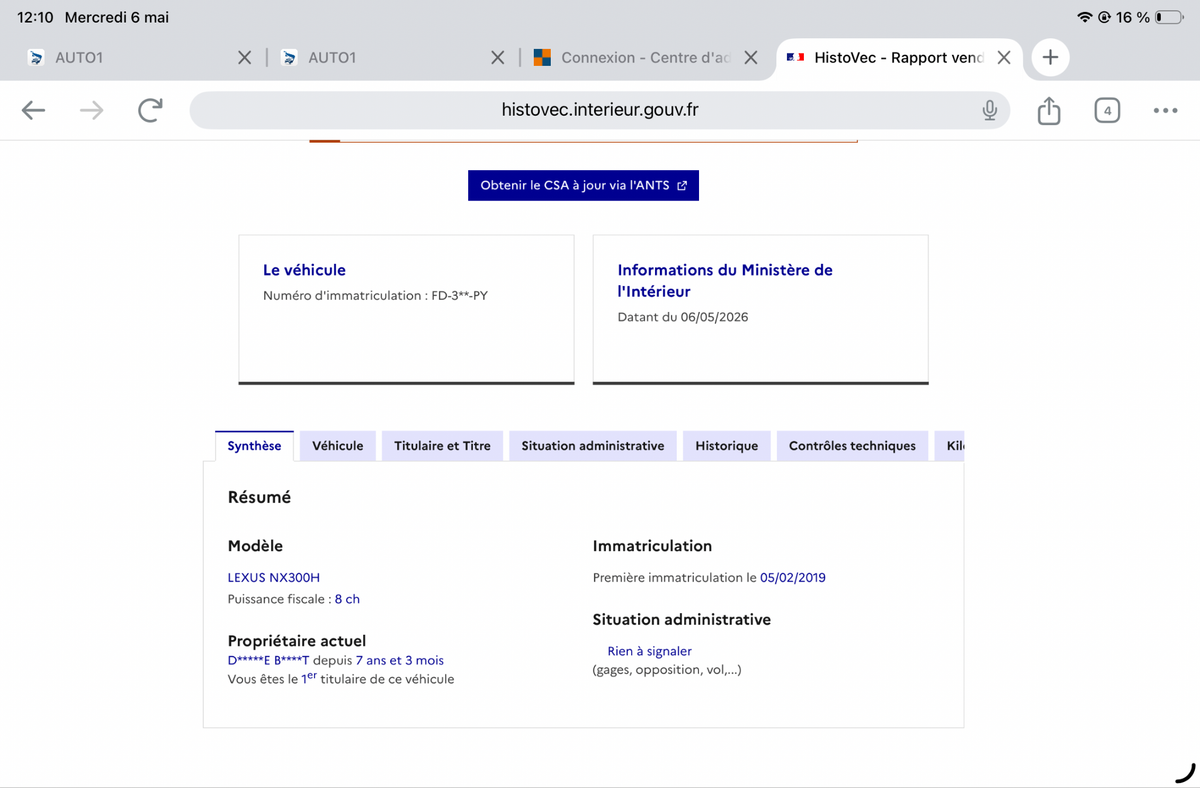Reload the page with the refresh icon

150,110
